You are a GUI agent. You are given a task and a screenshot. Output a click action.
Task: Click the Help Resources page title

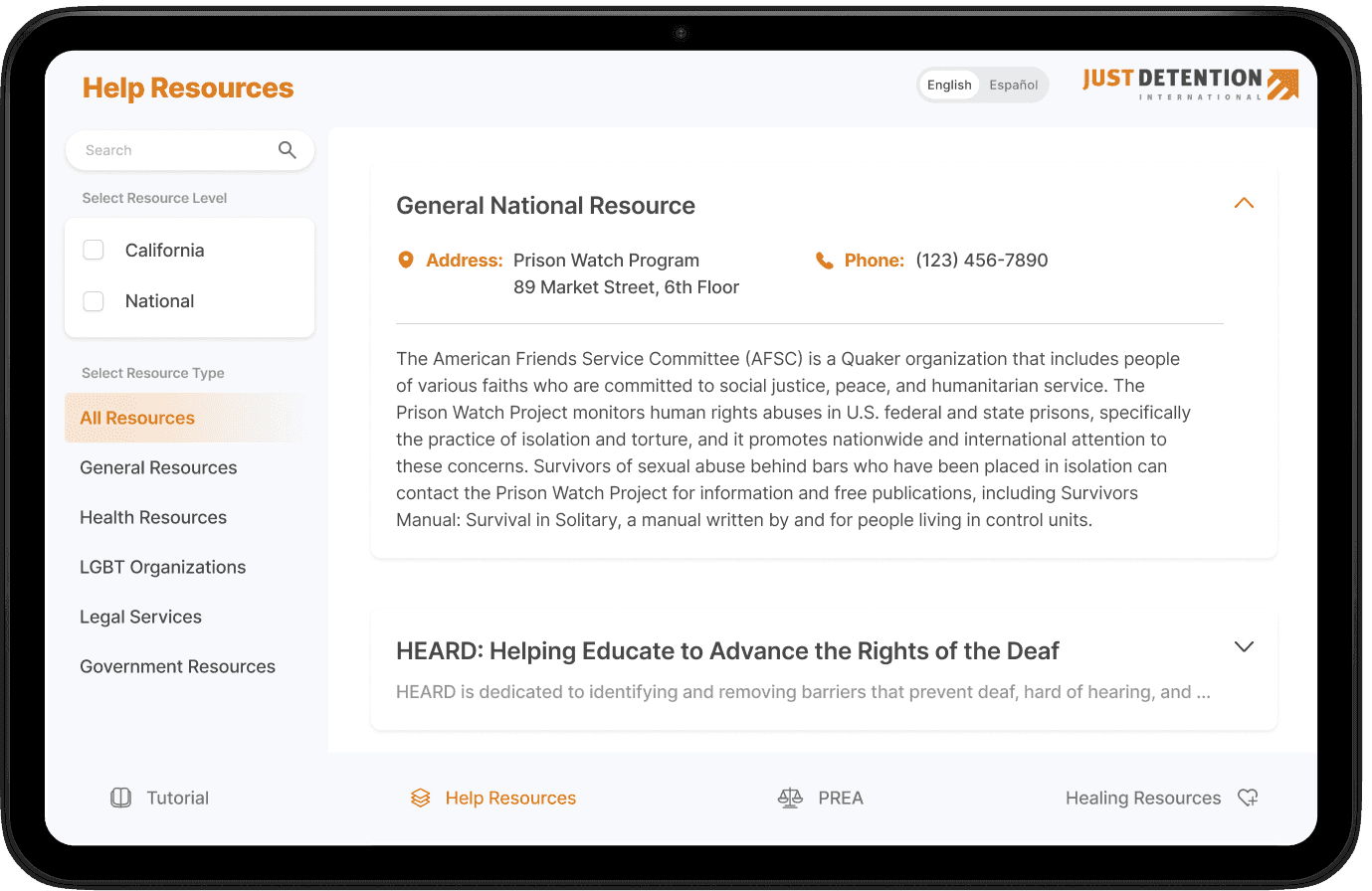[188, 88]
